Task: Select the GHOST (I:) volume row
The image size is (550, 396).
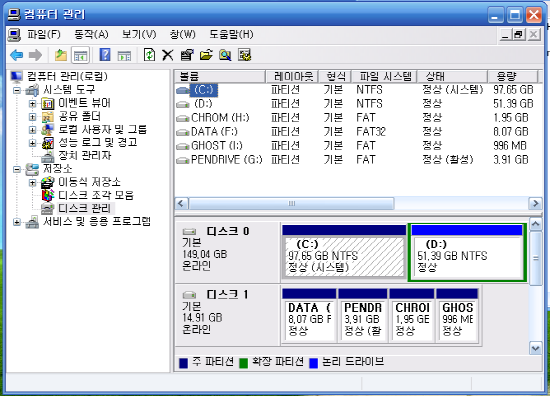Action: tap(358, 146)
